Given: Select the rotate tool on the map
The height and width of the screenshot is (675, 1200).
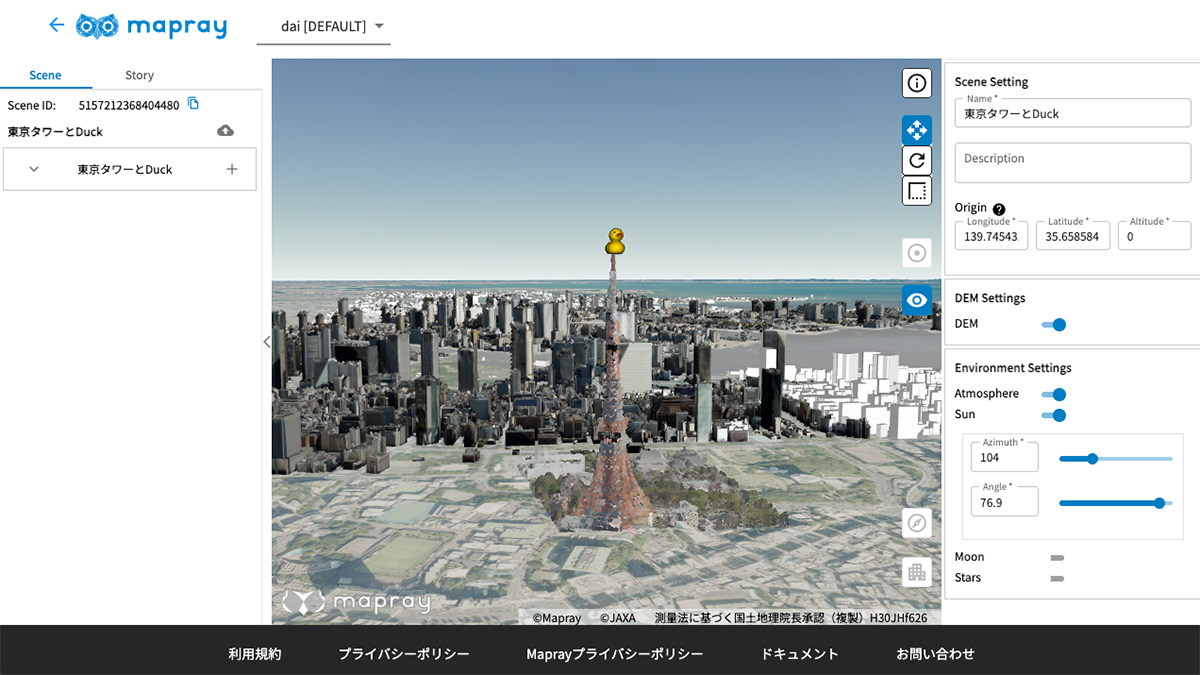Looking at the screenshot, I should (x=916, y=160).
